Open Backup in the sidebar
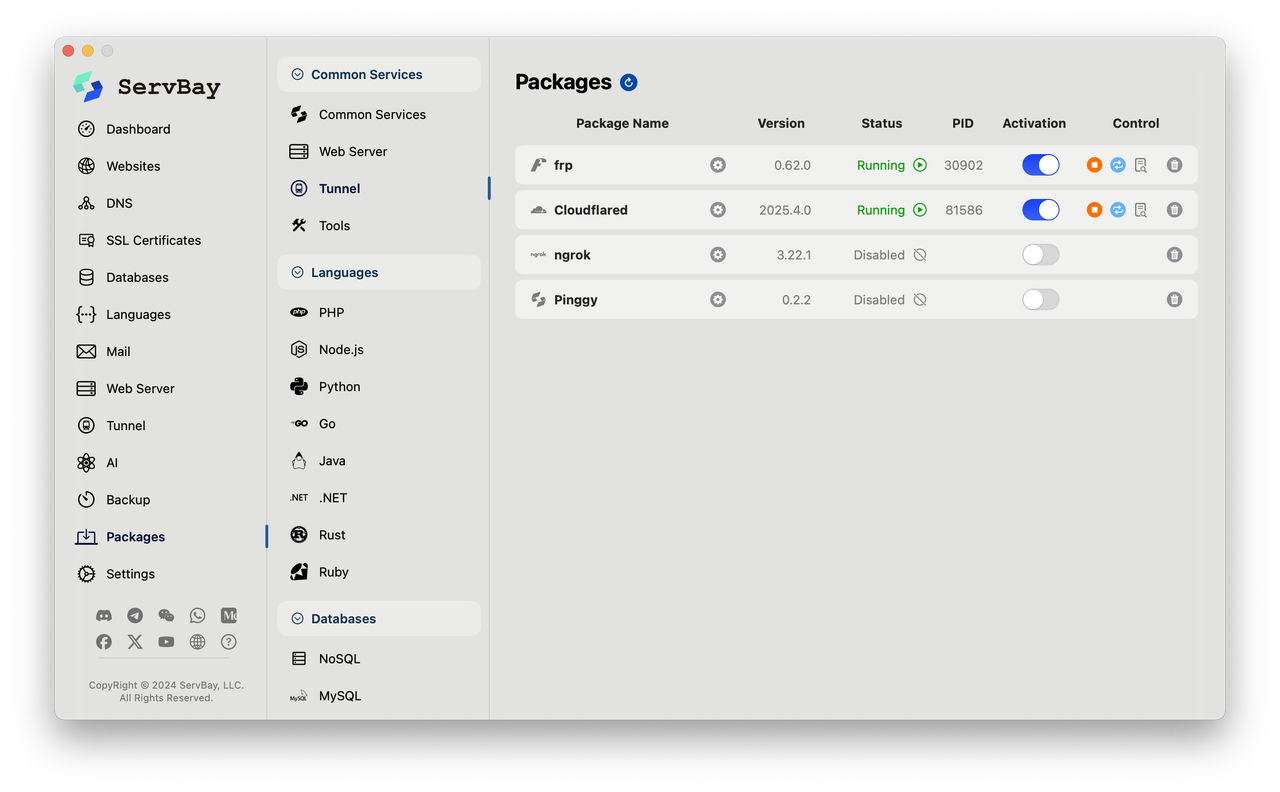This screenshot has height=792, width=1280. pyautogui.click(x=128, y=500)
